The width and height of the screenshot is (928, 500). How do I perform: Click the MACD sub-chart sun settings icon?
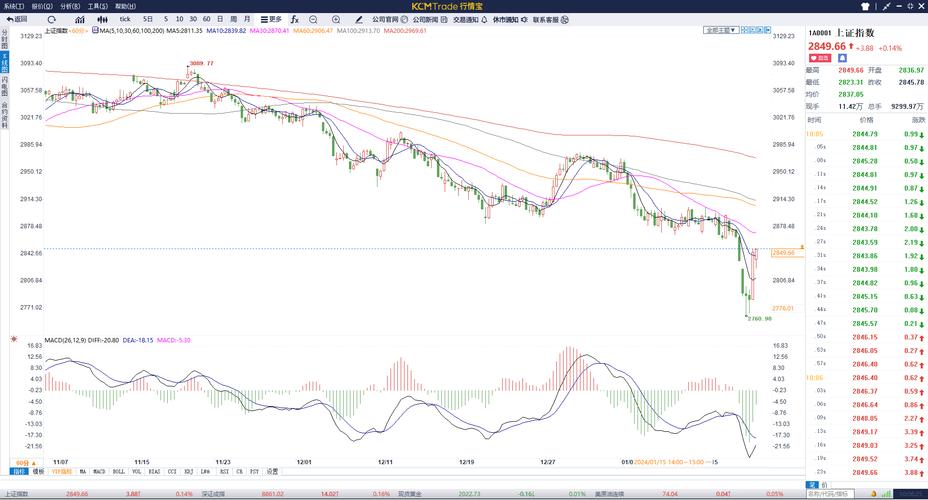[14, 339]
